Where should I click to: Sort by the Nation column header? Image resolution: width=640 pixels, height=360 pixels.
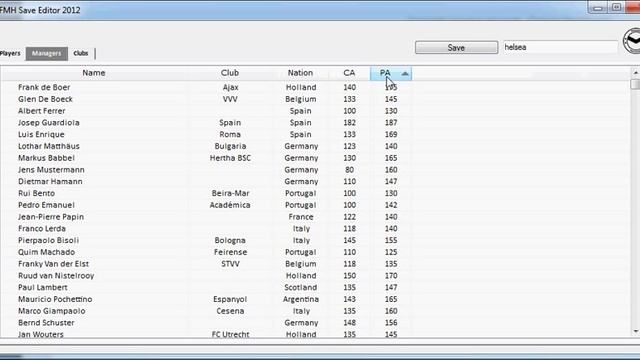[x=300, y=73]
